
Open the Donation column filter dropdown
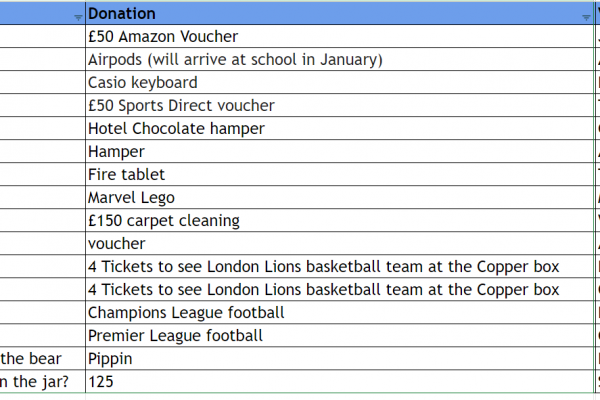pos(586,17)
